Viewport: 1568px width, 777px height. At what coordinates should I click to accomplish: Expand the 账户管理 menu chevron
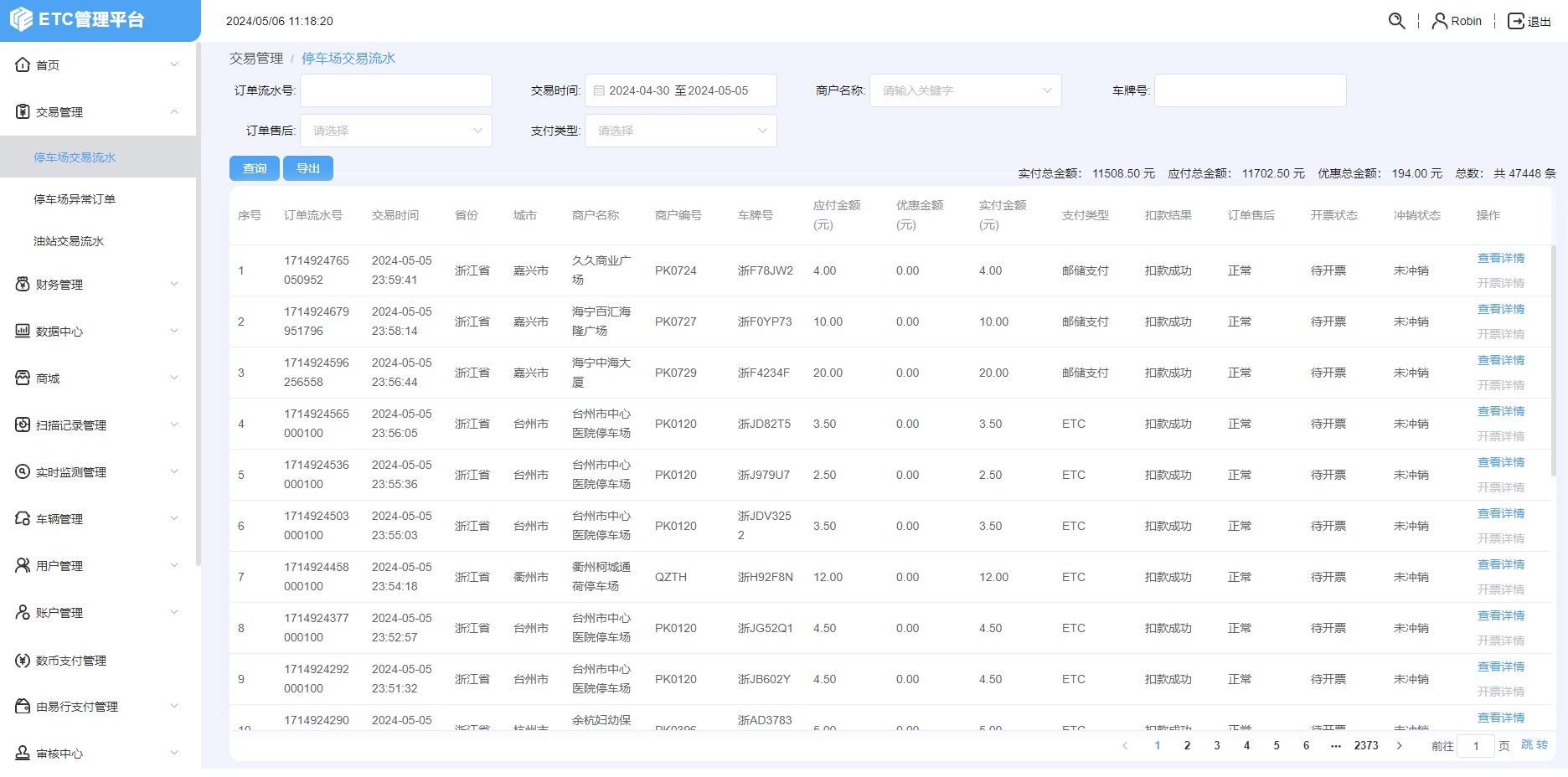click(174, 612)
